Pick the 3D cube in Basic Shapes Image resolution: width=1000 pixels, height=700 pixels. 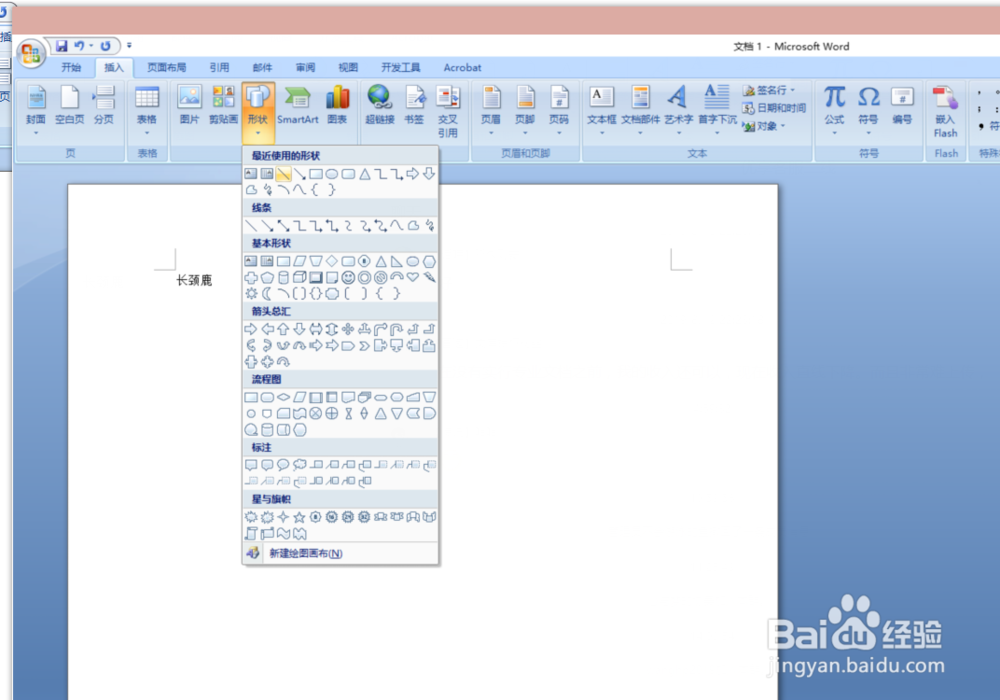[x=300, y=277]
